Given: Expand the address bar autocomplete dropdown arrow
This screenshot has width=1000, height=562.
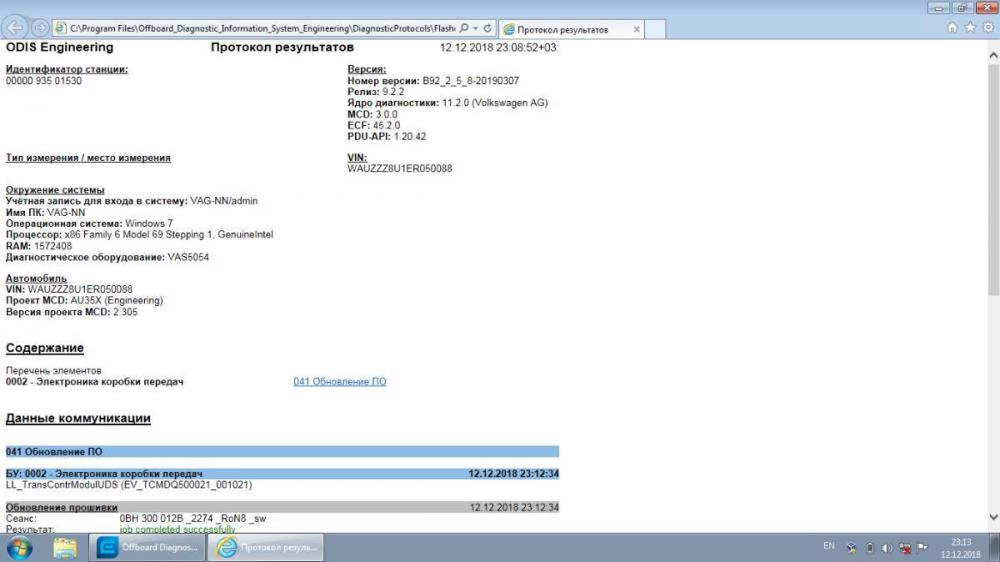Looking at the screenshot, I should point(476,29).
